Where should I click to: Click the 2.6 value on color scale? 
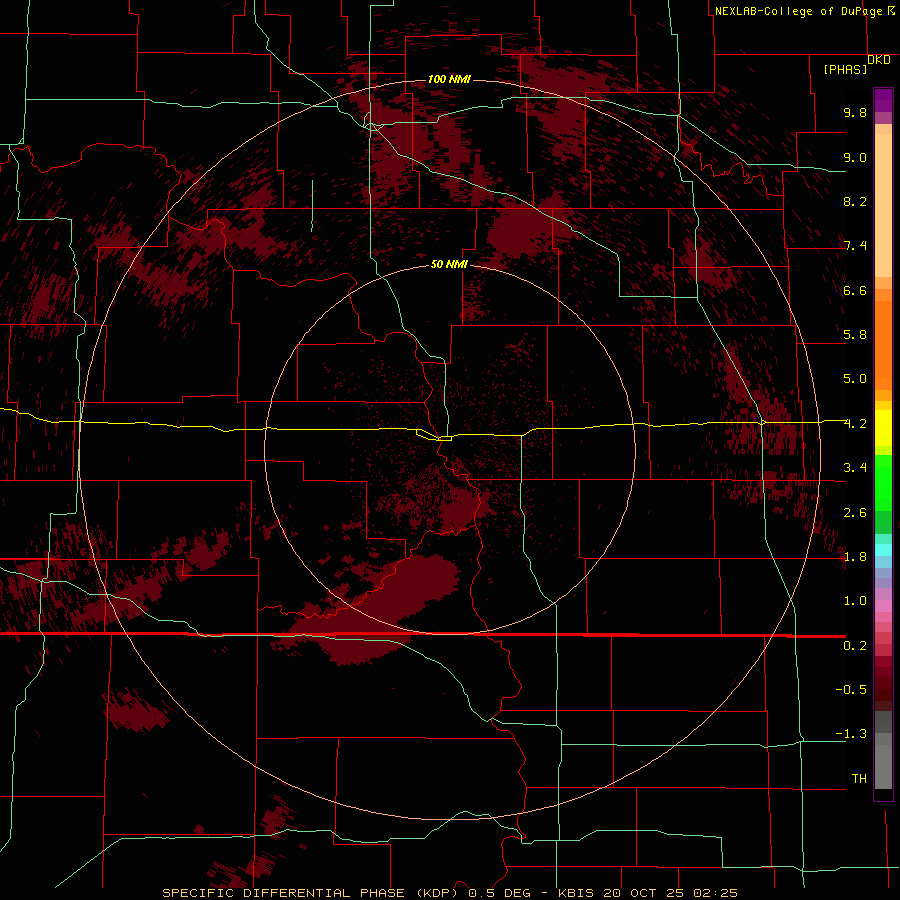click(x=855, y=513)
